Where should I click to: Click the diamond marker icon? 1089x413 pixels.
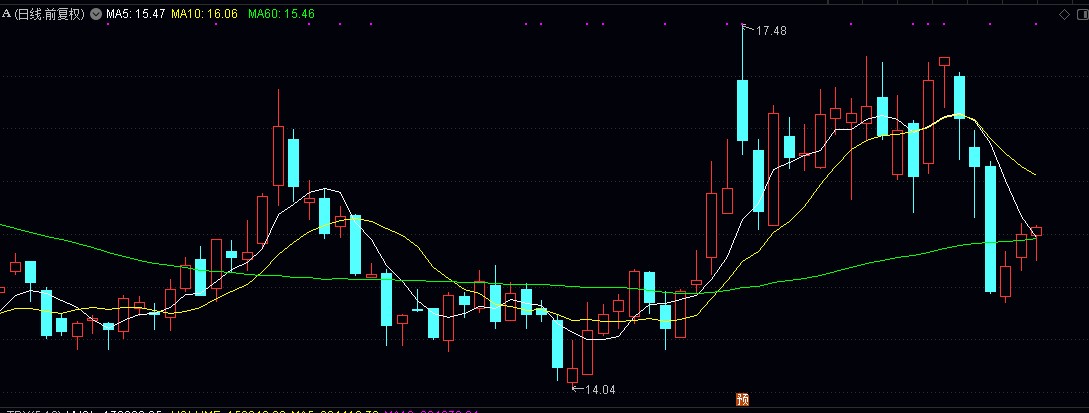[1063, 14]
